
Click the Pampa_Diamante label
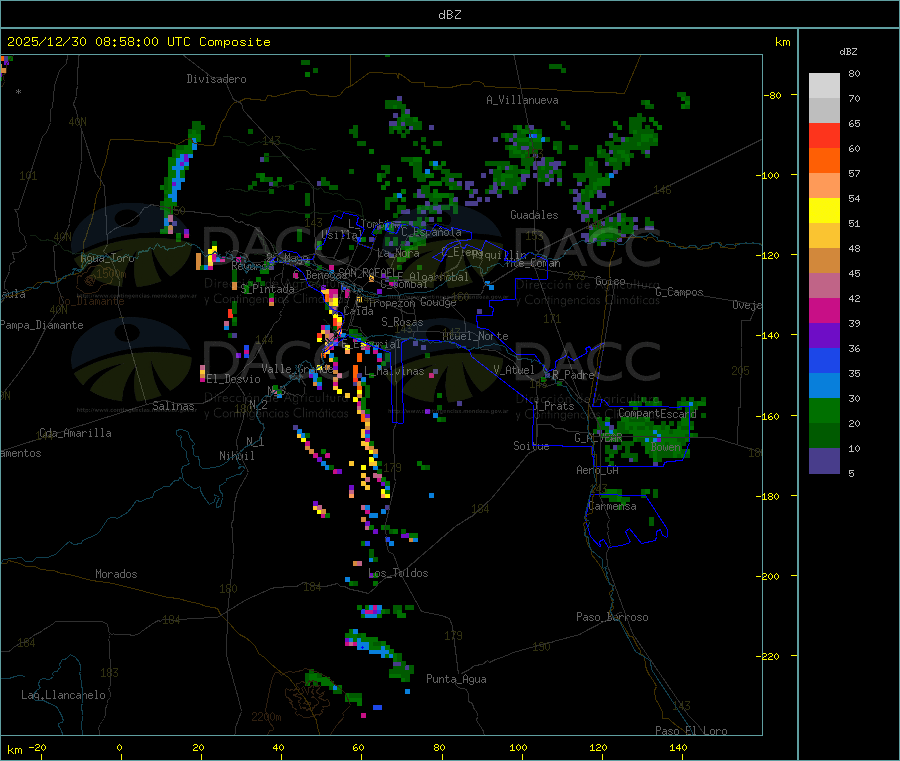[x=42, y=325]
